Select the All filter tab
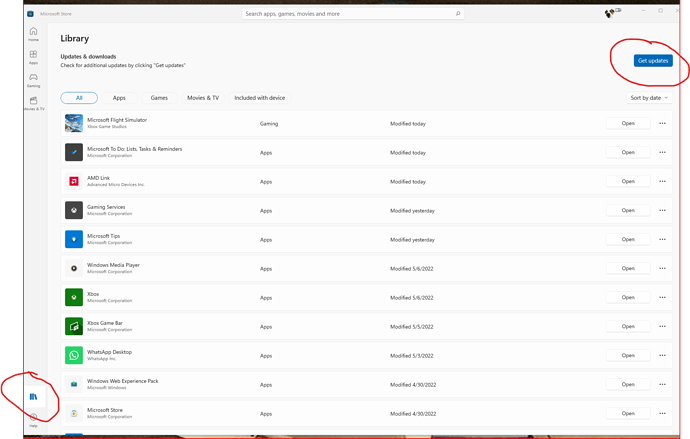Viewport: 690px width, 439px height. coord(79,98)
